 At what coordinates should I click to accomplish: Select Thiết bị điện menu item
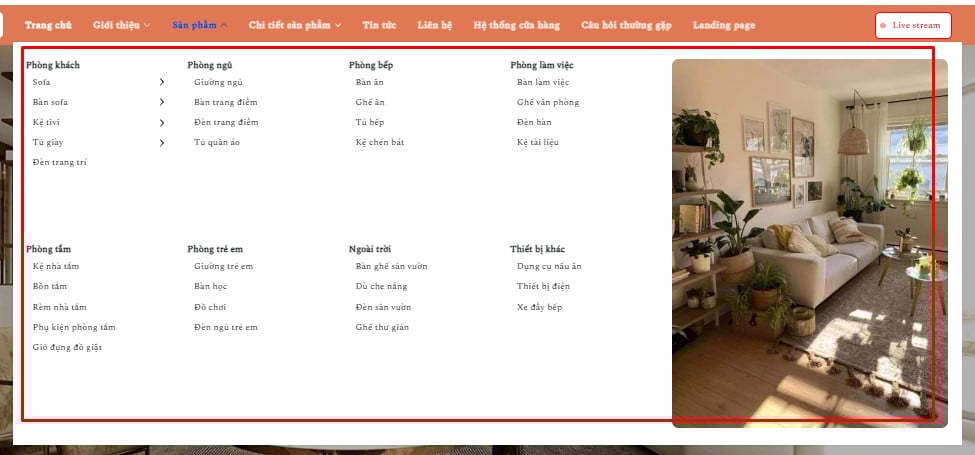coord(543,287)
